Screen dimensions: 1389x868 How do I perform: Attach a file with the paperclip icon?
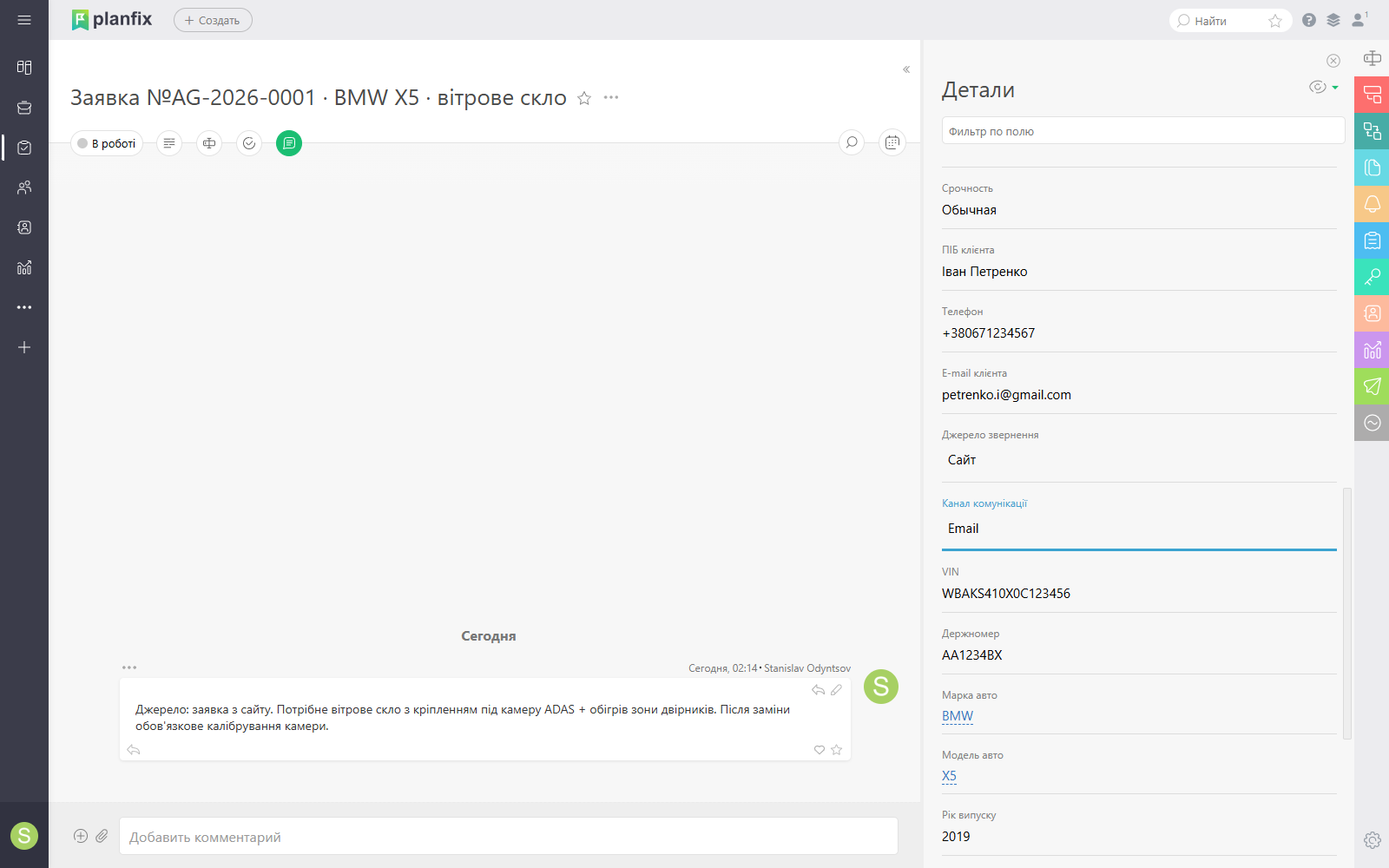(102, 836)
